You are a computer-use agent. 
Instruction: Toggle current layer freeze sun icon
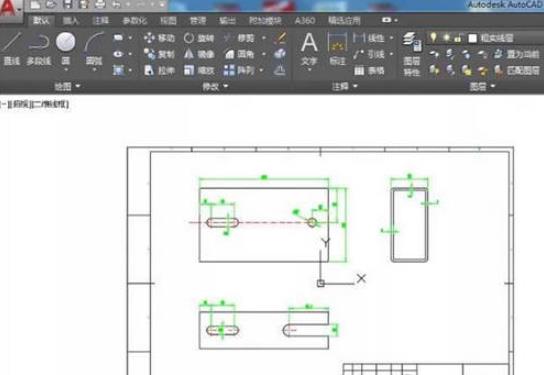(446, 37)
